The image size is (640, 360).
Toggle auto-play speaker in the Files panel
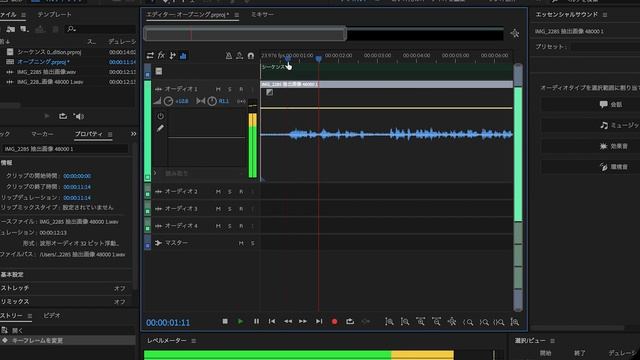click(x=78, y=116)
